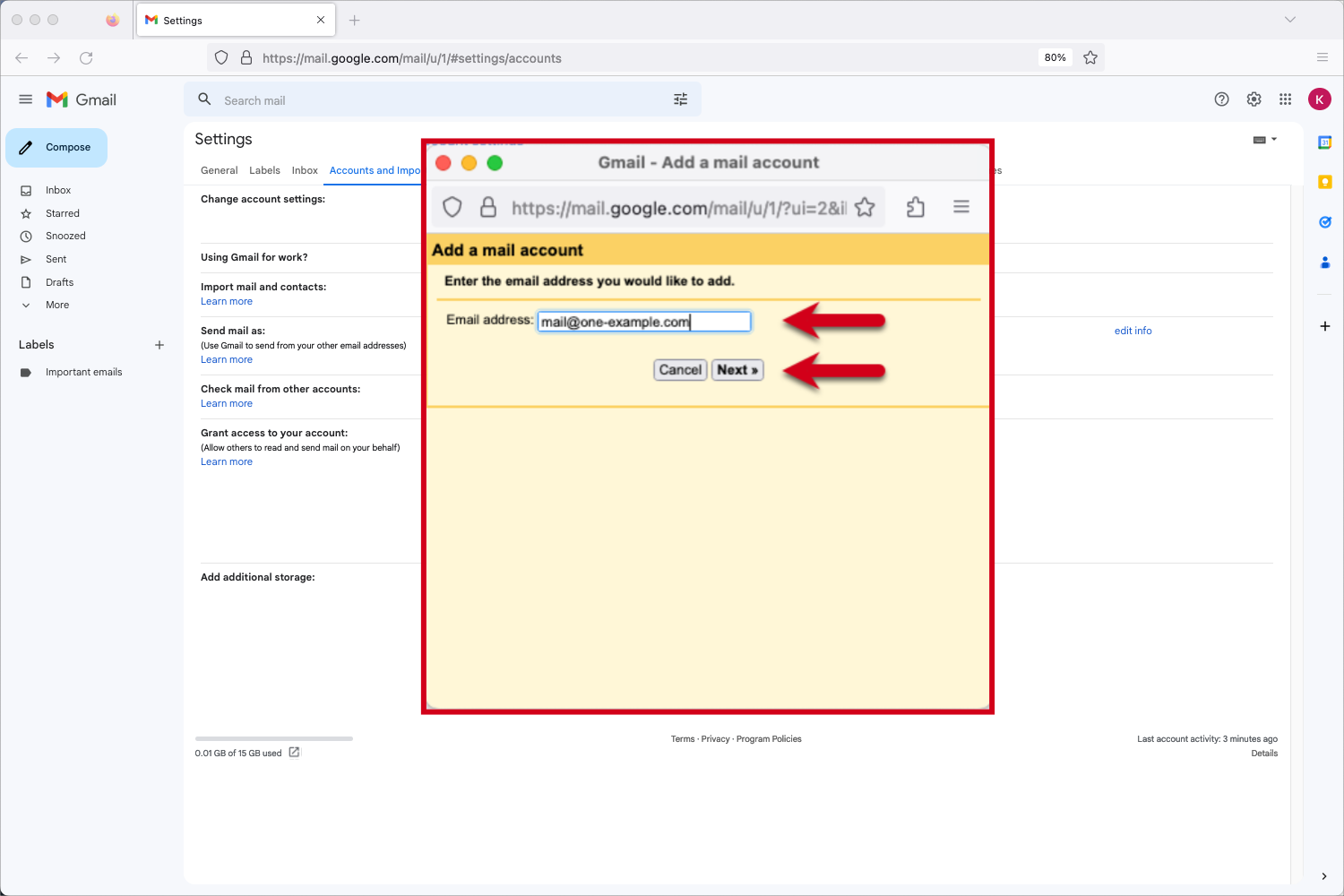Show side panel with bottom chevron
Image resolution: width=1344 pixels, height=896 pixels.
[x=1324, y=876]
